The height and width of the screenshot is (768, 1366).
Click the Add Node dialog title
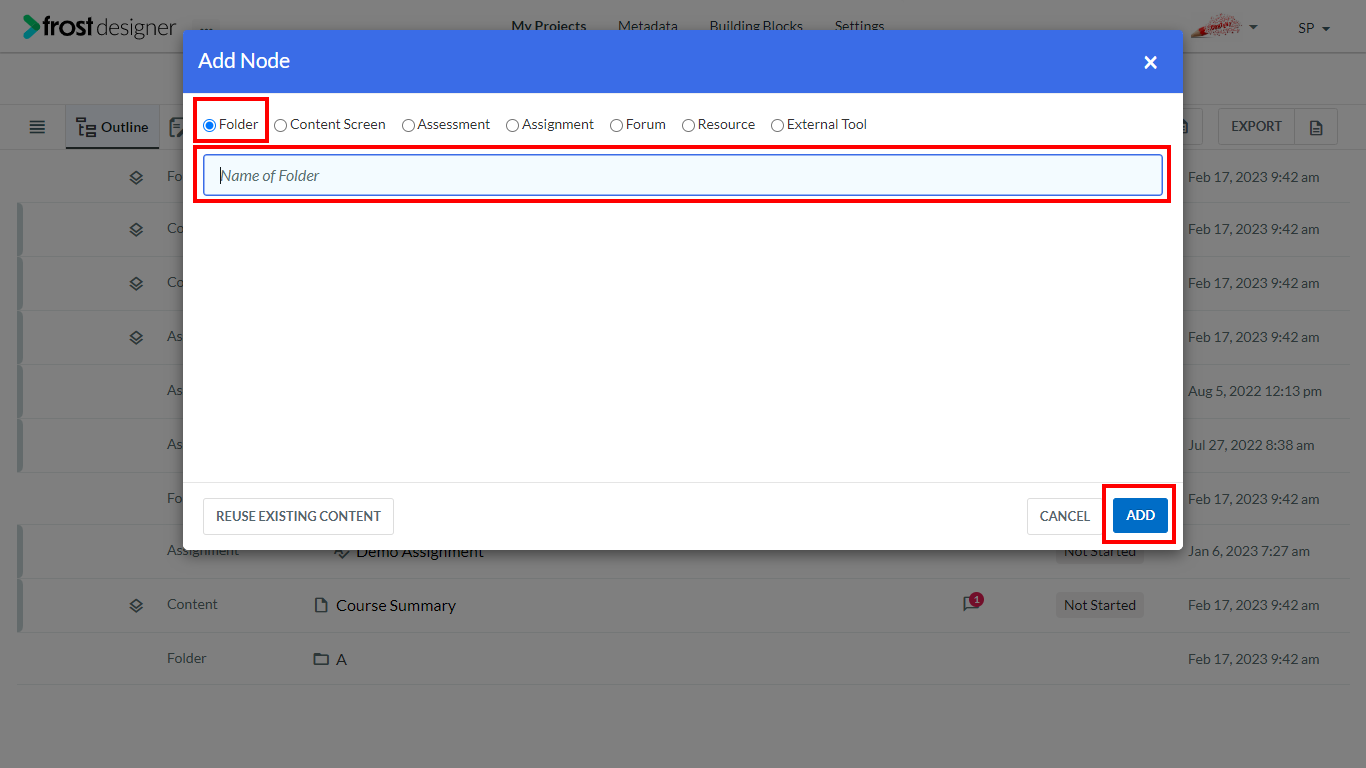244,61
